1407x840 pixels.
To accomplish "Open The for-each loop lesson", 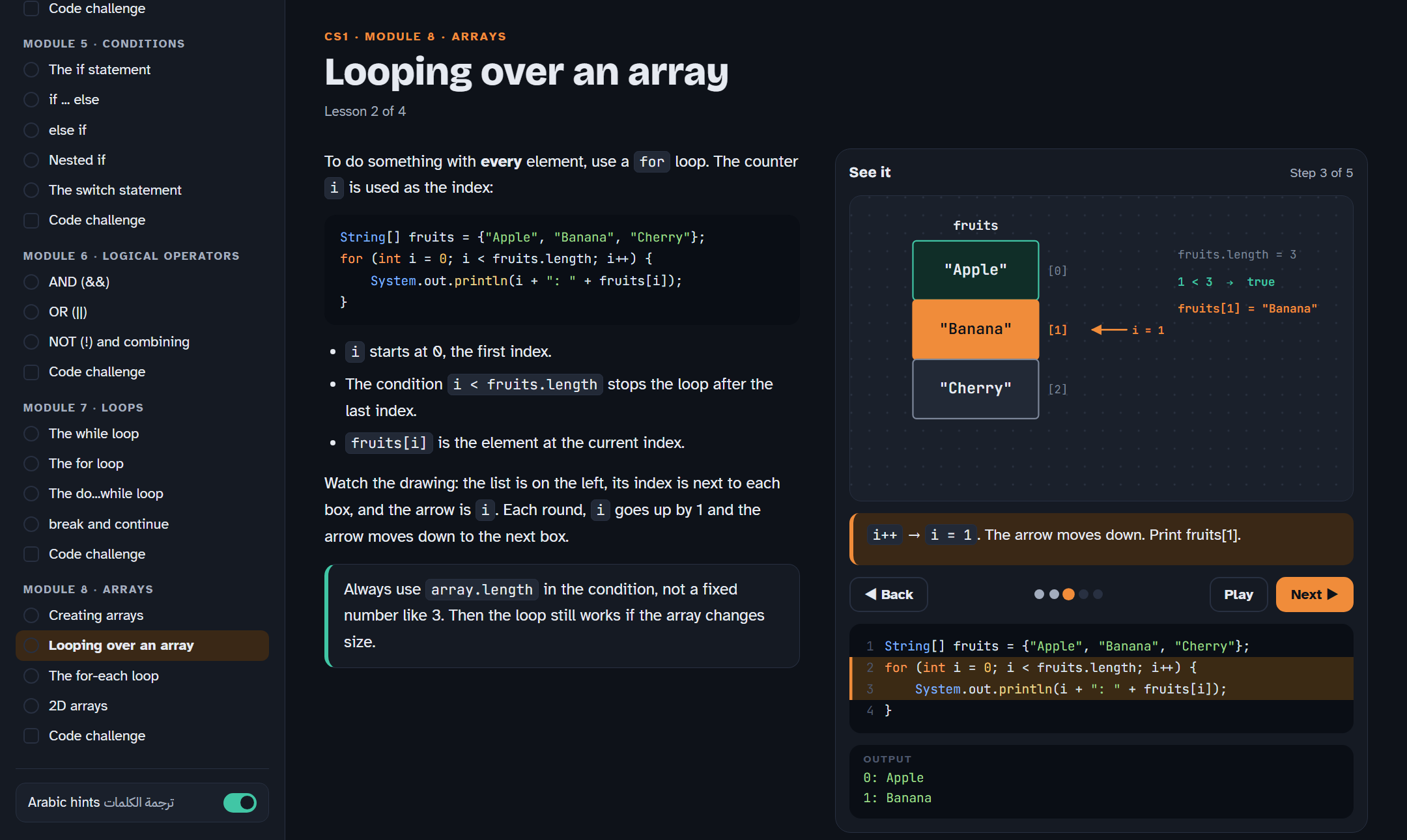I will point(142,676).
